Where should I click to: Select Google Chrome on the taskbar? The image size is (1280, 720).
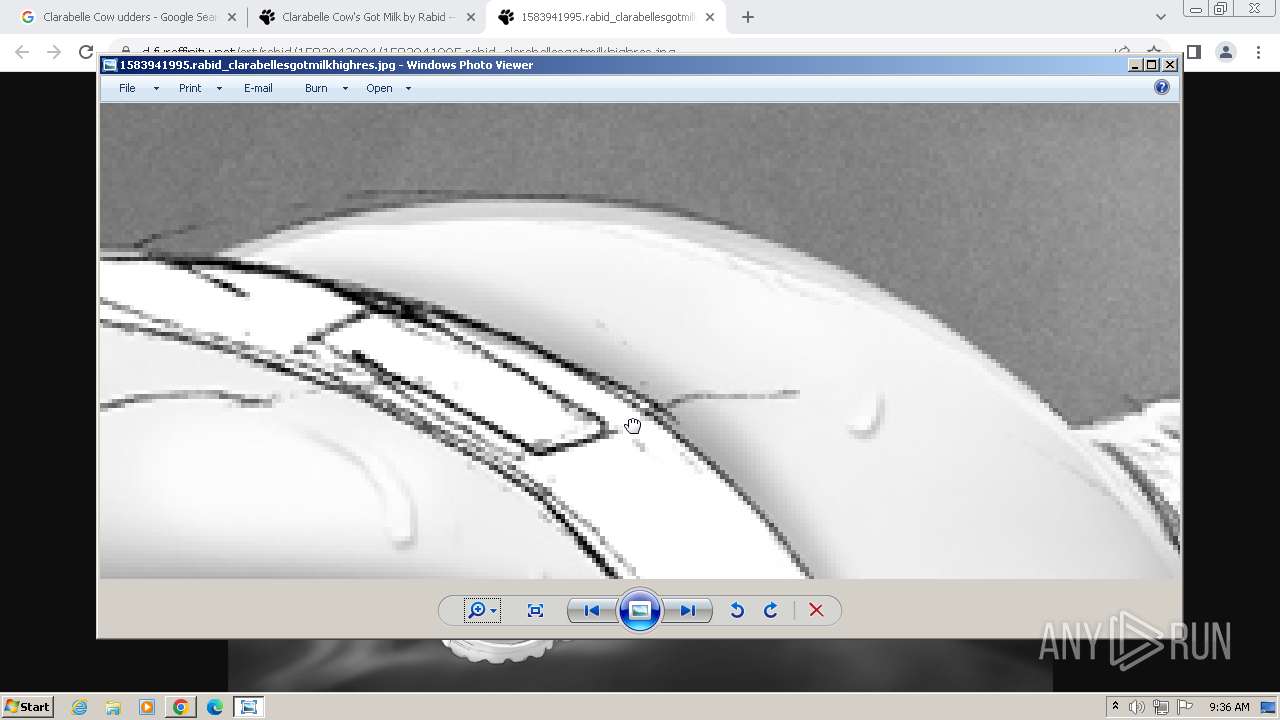click(x=181, y=707)
